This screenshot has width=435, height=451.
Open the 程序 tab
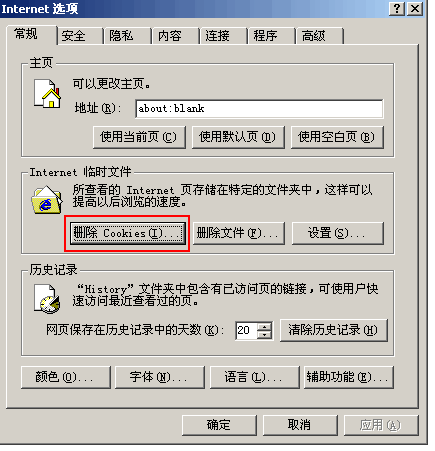point(271,36)
